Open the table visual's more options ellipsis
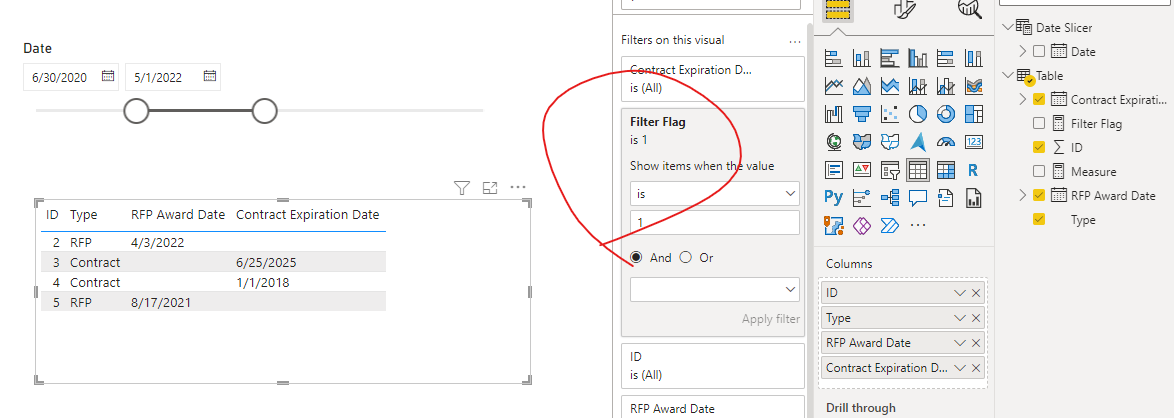This screenshot has width=1174, height=418. 518,188
